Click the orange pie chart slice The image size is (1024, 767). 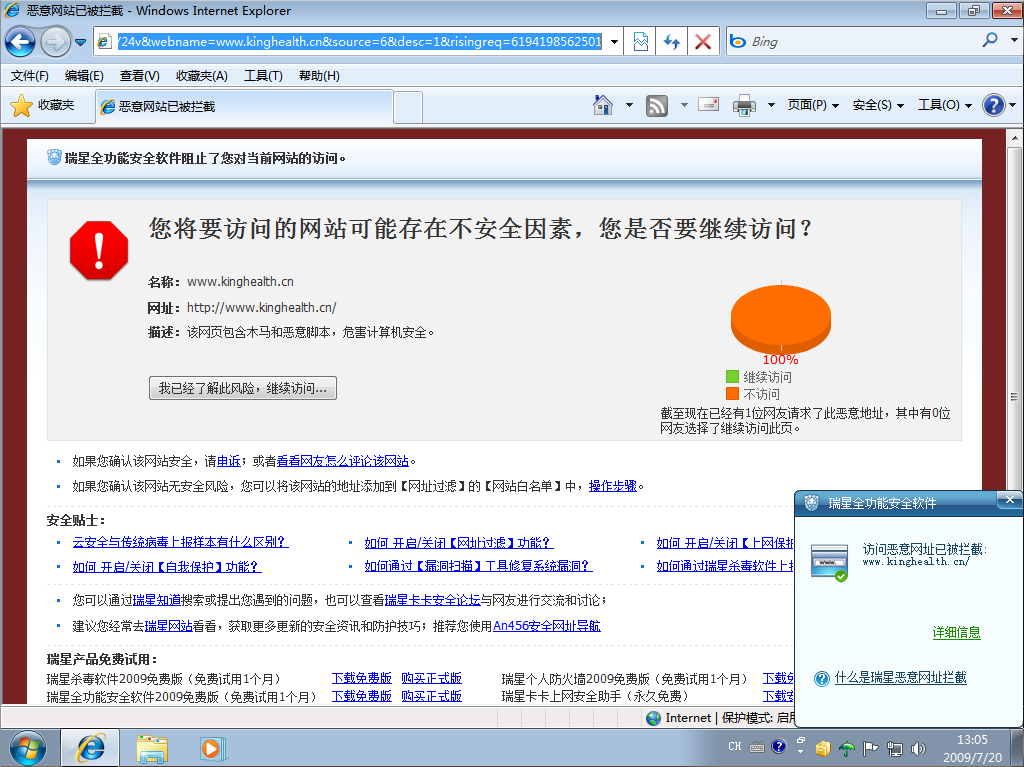(x=780, y=319)
